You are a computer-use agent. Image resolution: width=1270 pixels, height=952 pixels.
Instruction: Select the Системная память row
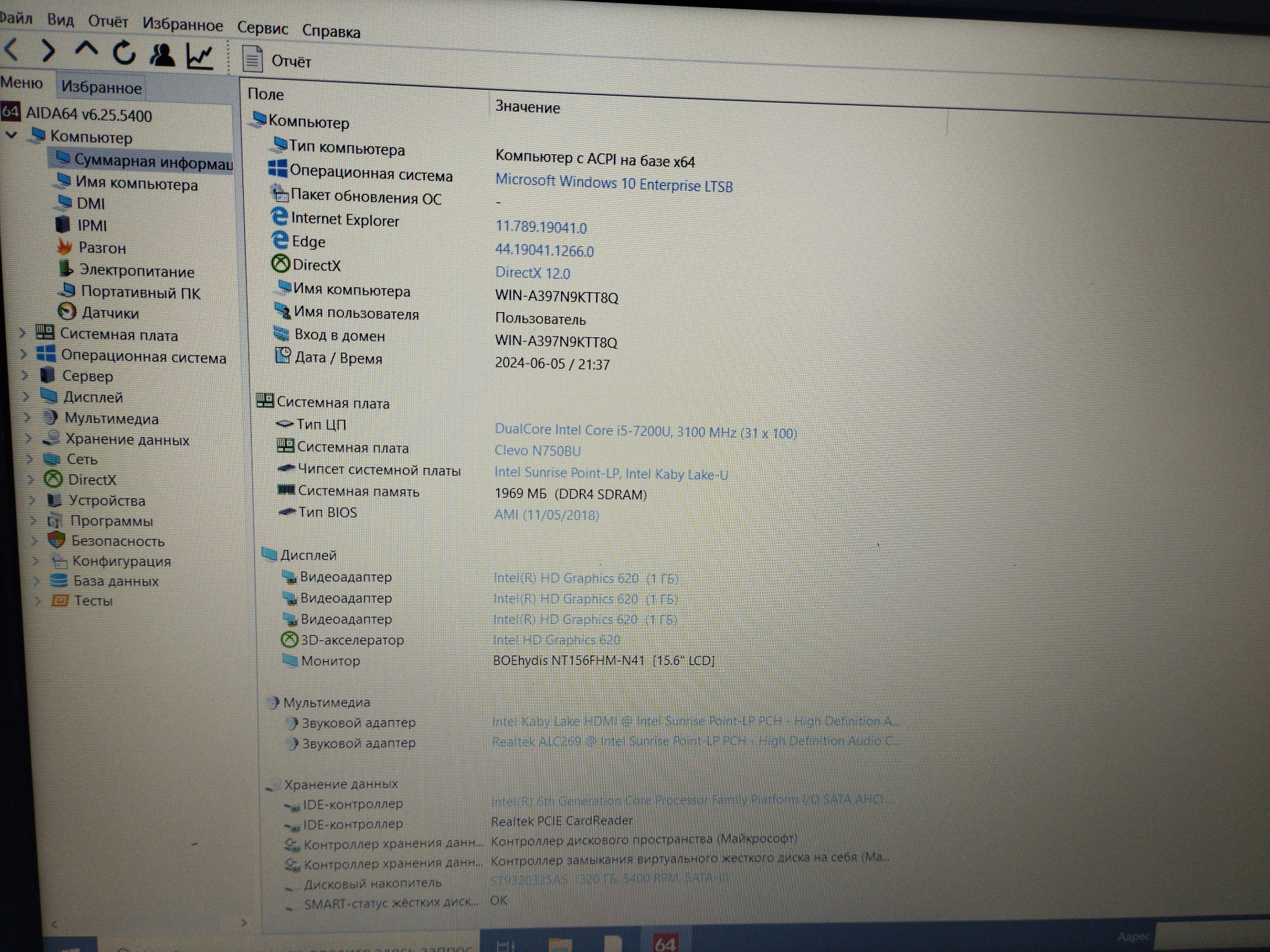(x=461, y=493)
